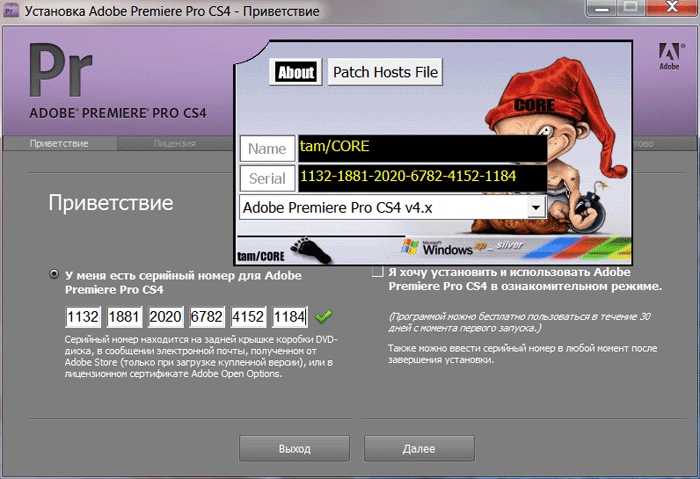Click the Serial field in keygen
This screenshot has width=700, height=479.
pos(422,178)
